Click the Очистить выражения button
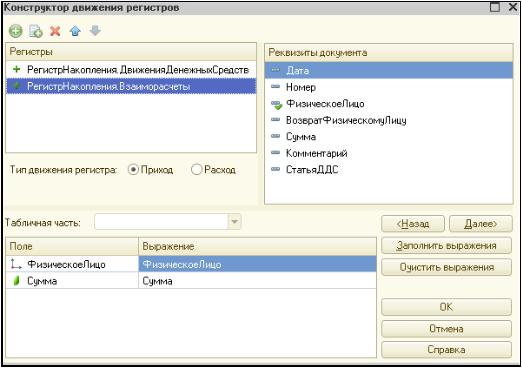522x368 pixels. (x=446, y=267)
